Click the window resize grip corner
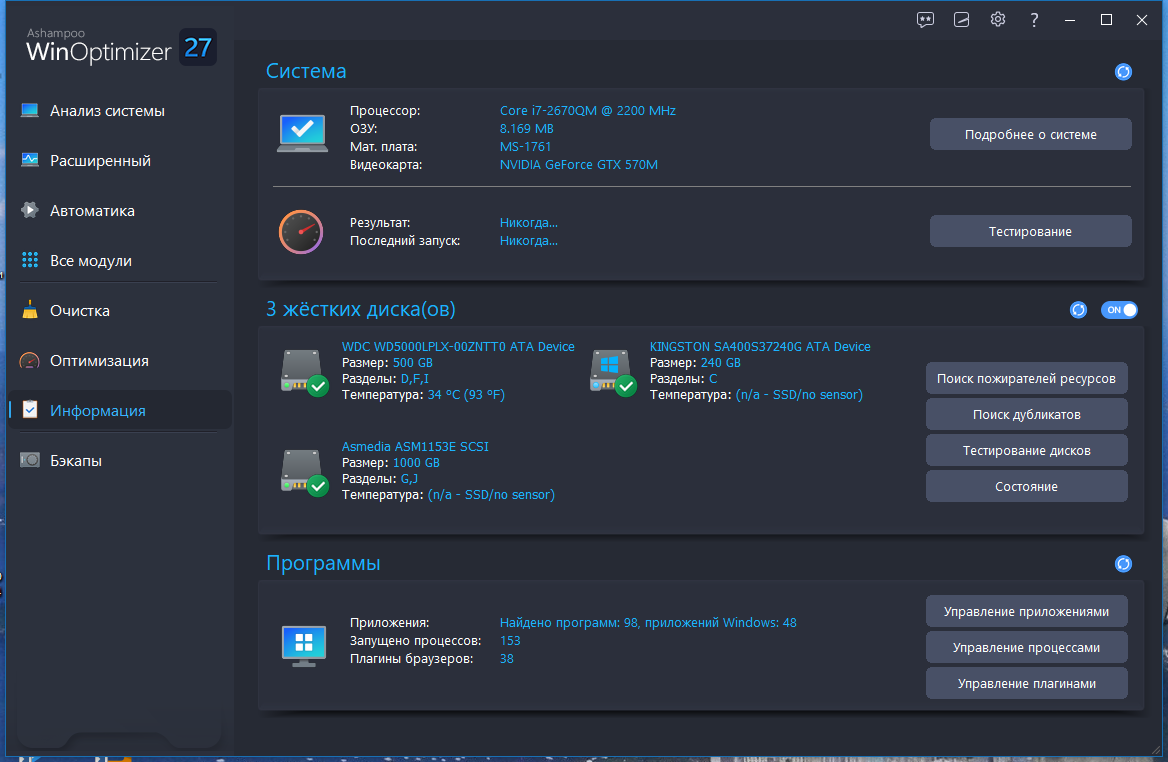 click(x=1155, y=749)
